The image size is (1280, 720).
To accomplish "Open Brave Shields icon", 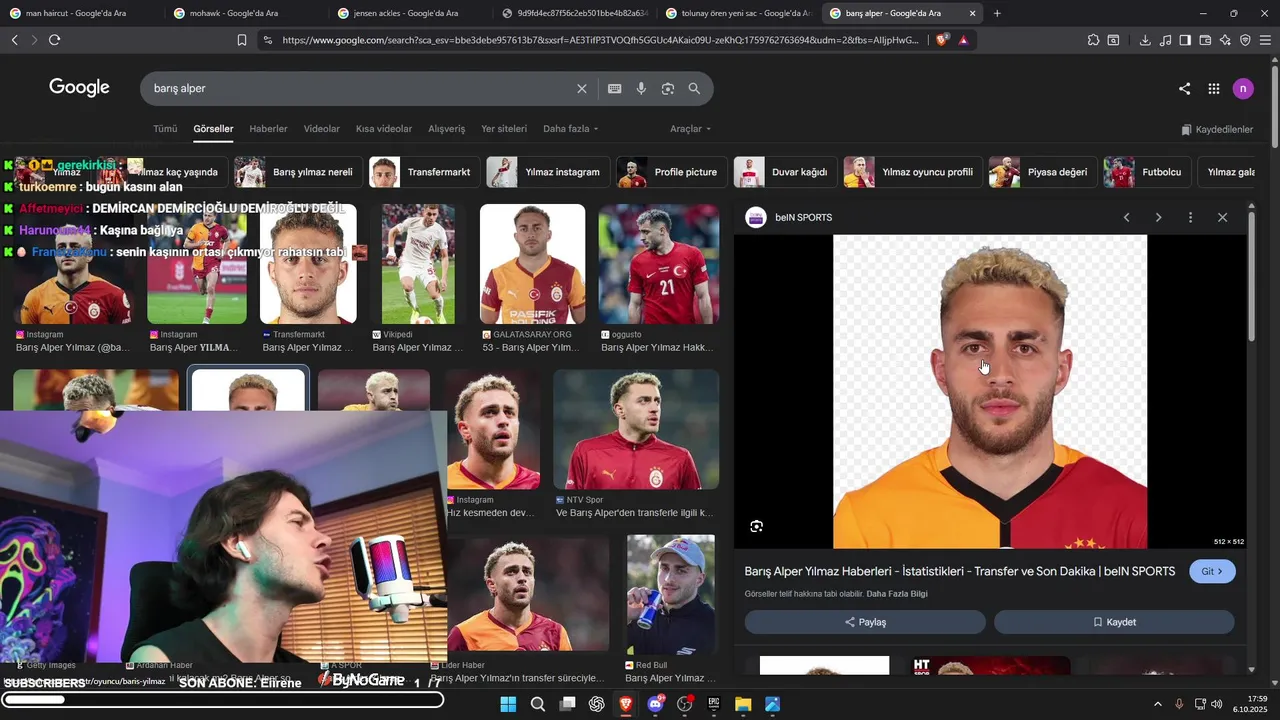I will pos(942,40).
